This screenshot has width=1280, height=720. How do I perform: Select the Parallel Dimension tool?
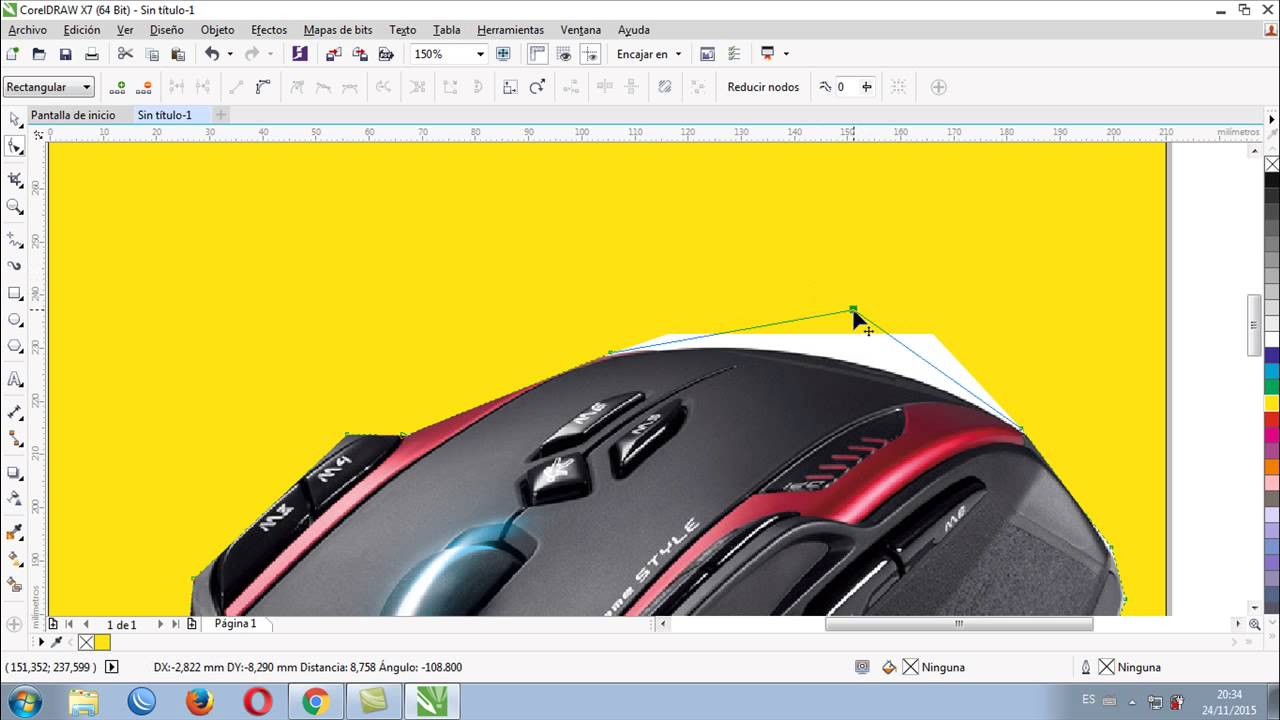[14, 413]
